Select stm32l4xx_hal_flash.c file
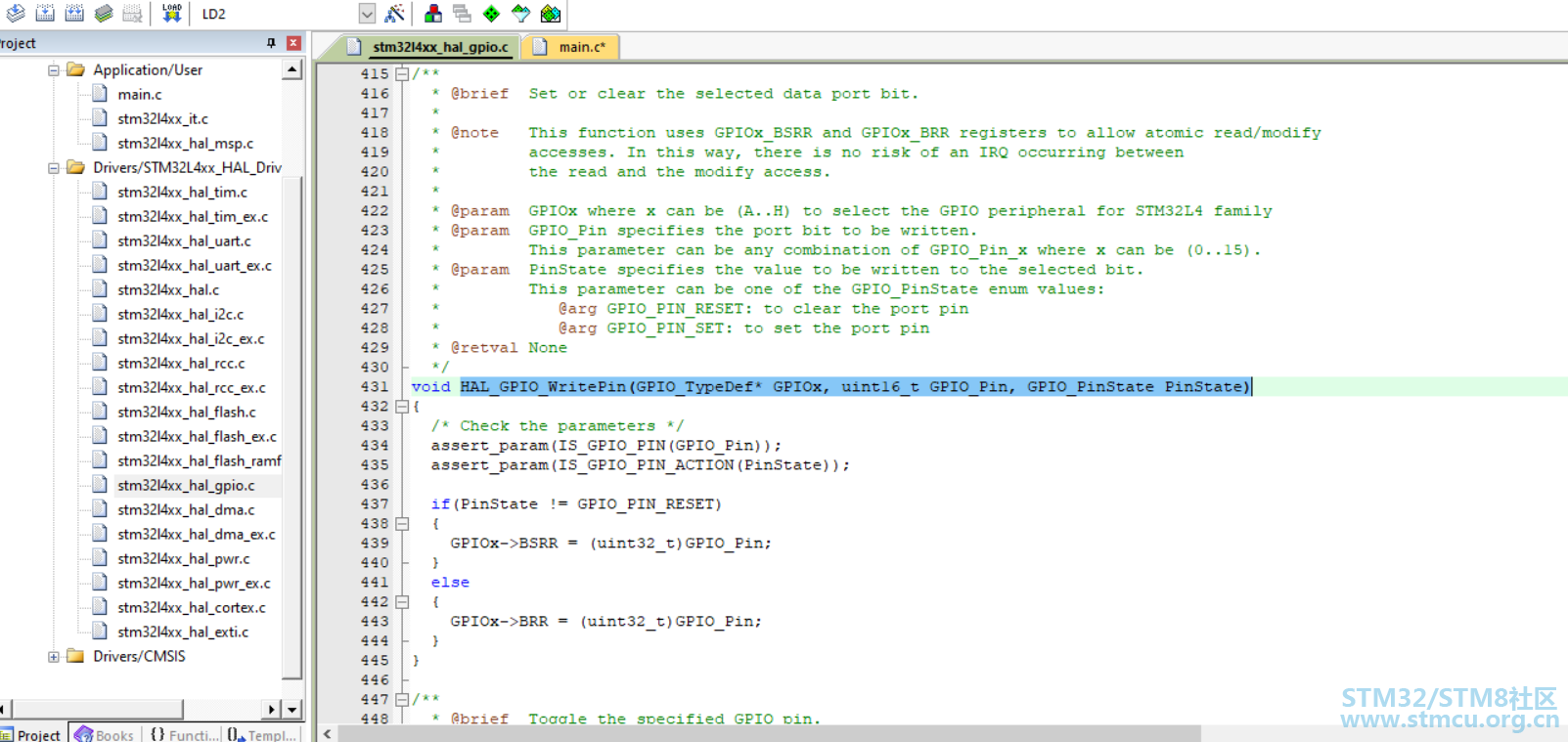This screenshot has height=742, width=1568. pyautogui.click(x=187, y=413)
